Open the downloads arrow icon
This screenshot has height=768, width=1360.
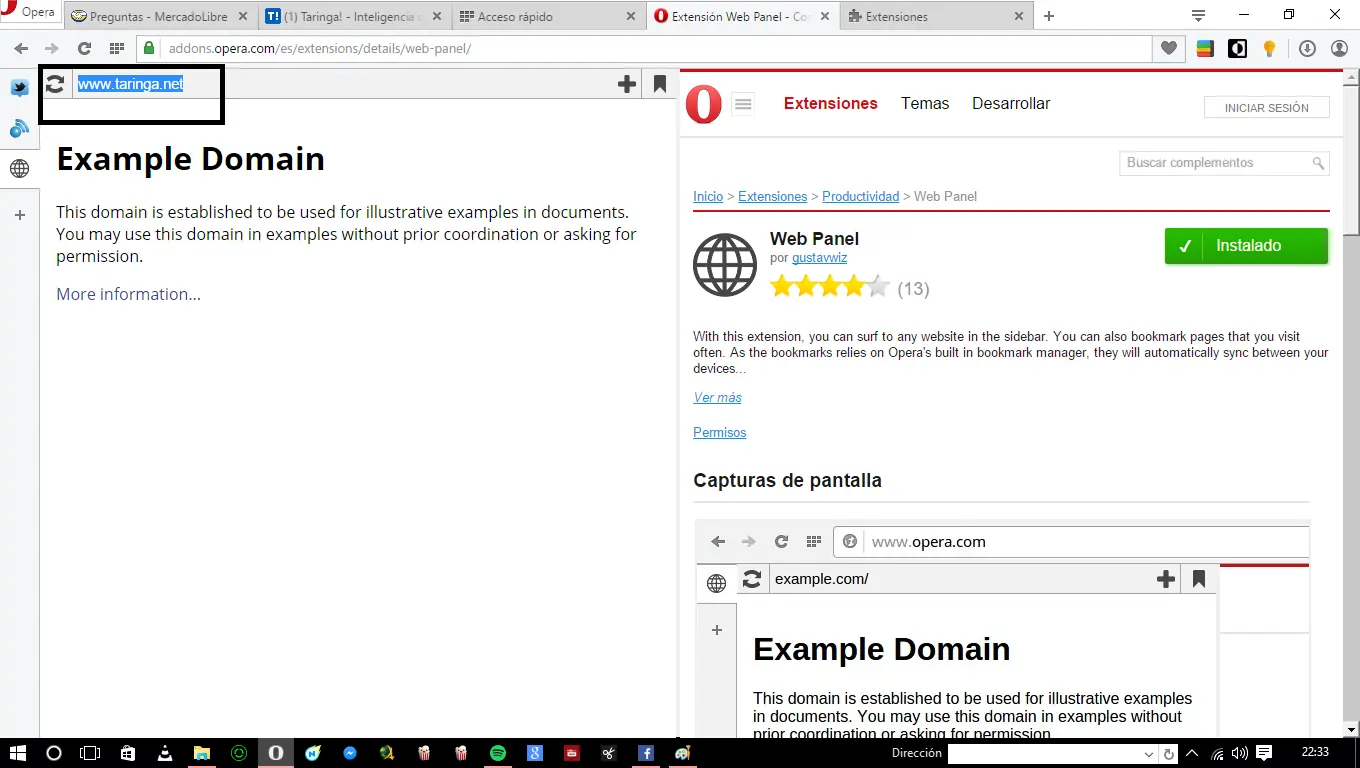coord(1307,48)
